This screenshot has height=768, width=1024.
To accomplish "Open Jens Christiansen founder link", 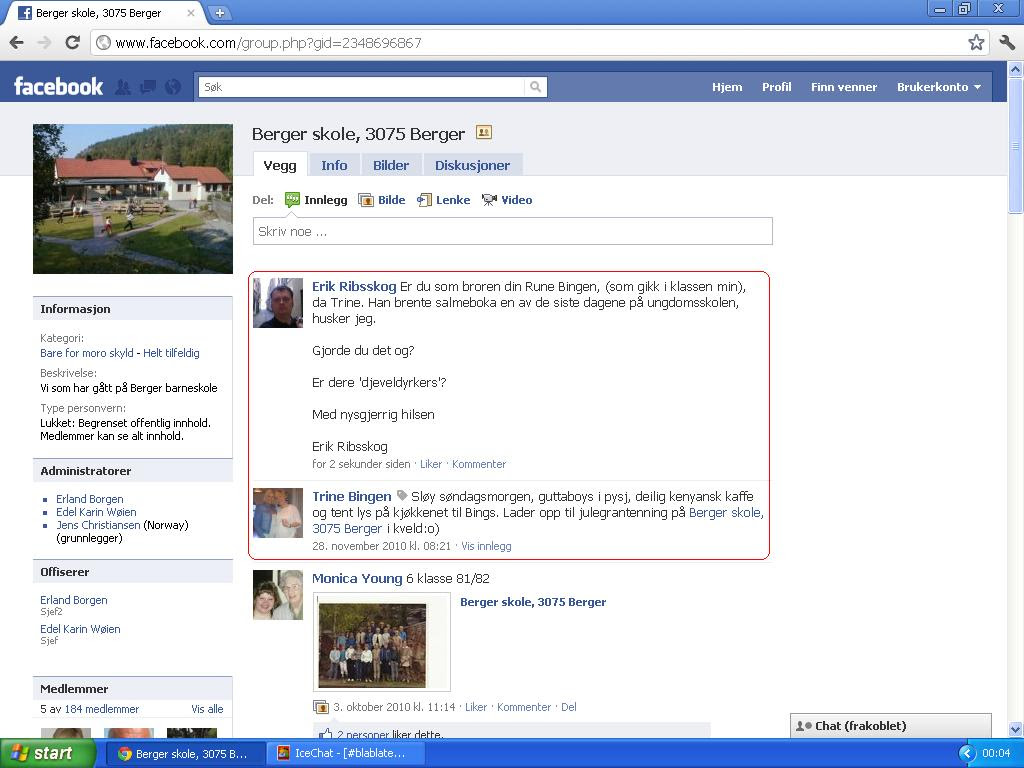I will 98,525.
